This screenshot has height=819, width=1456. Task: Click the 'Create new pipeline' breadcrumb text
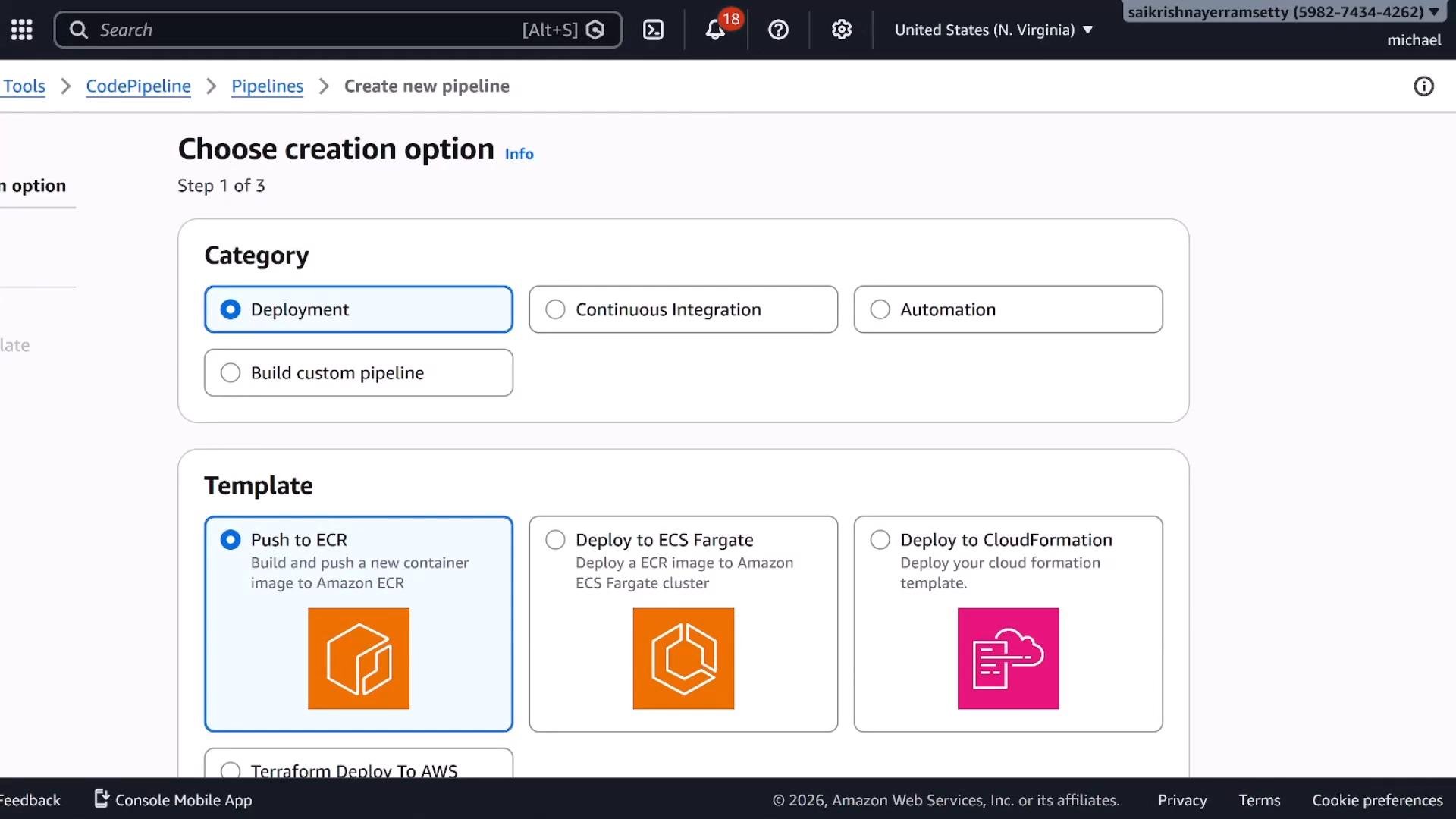[426, 86]
